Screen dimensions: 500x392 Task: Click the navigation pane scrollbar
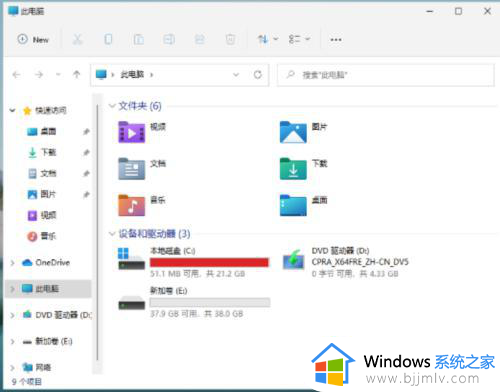(97, 233)
